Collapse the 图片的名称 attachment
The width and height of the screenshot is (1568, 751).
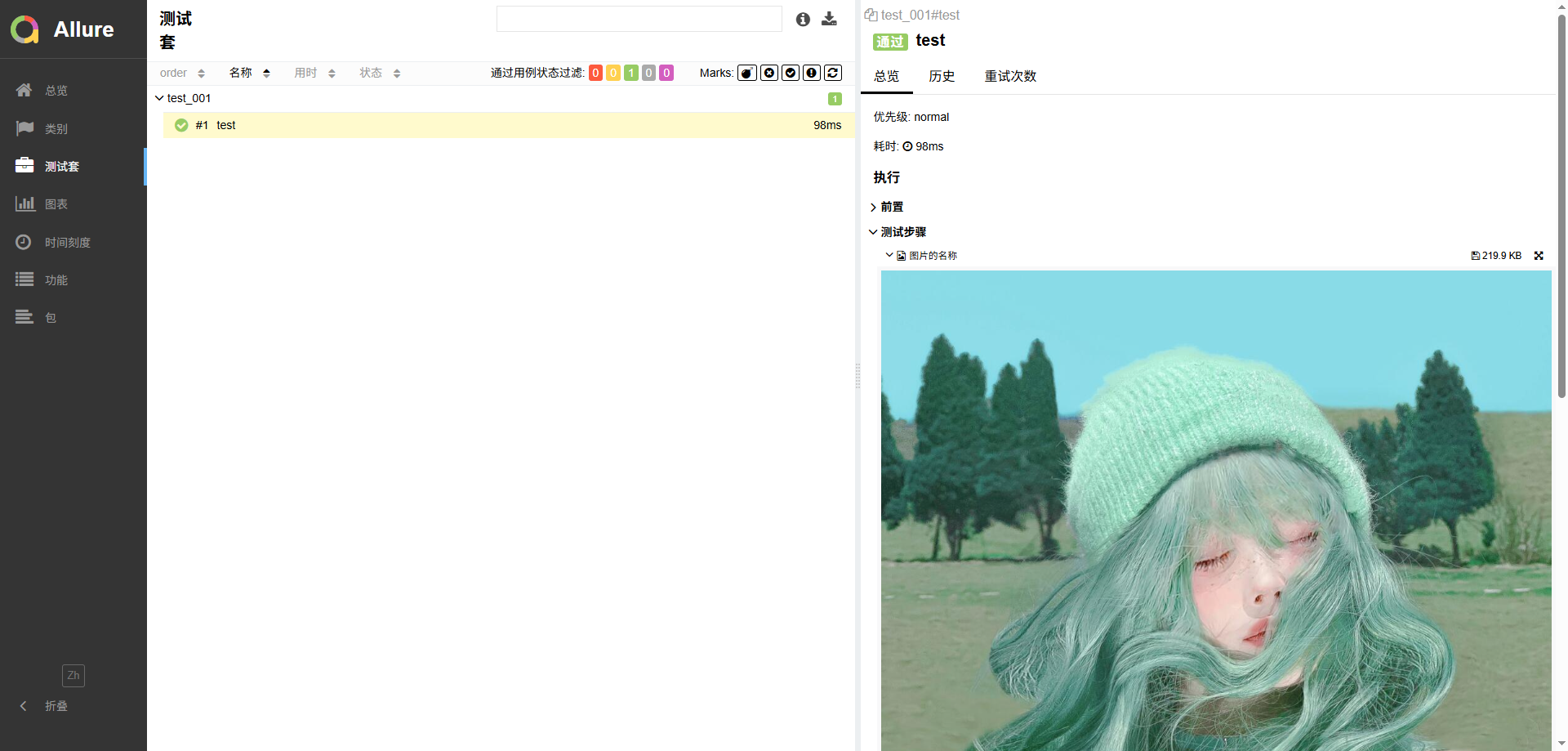921,256
